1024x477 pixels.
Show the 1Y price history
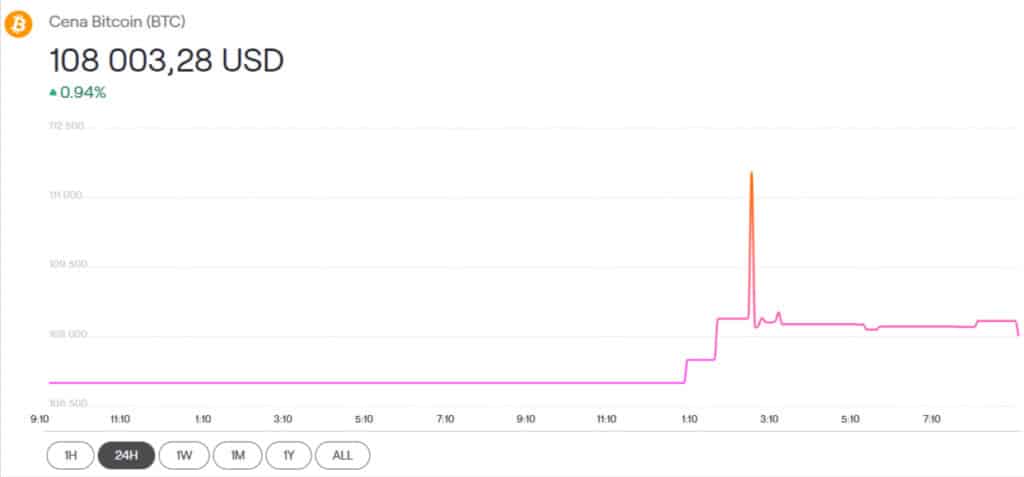click(x=289, y=455)
